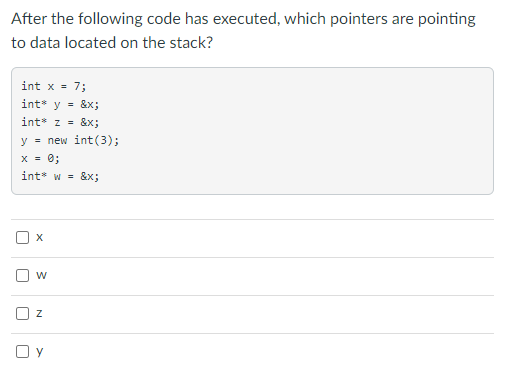The height and width of the screenshot is (375, 509).
Task: Click the word "stack?" in the question
Action: pyautogui.click(x=191, y=43)
